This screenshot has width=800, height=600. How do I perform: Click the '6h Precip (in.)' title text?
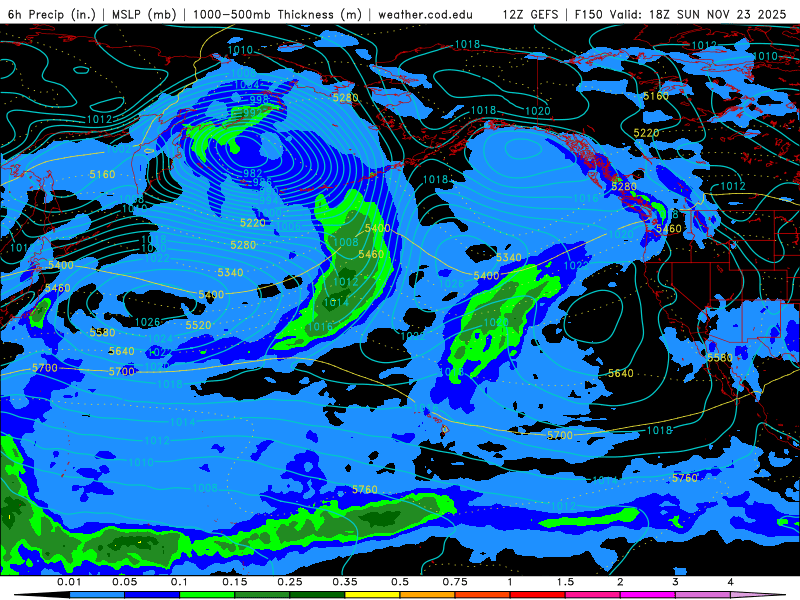[52, 15]
